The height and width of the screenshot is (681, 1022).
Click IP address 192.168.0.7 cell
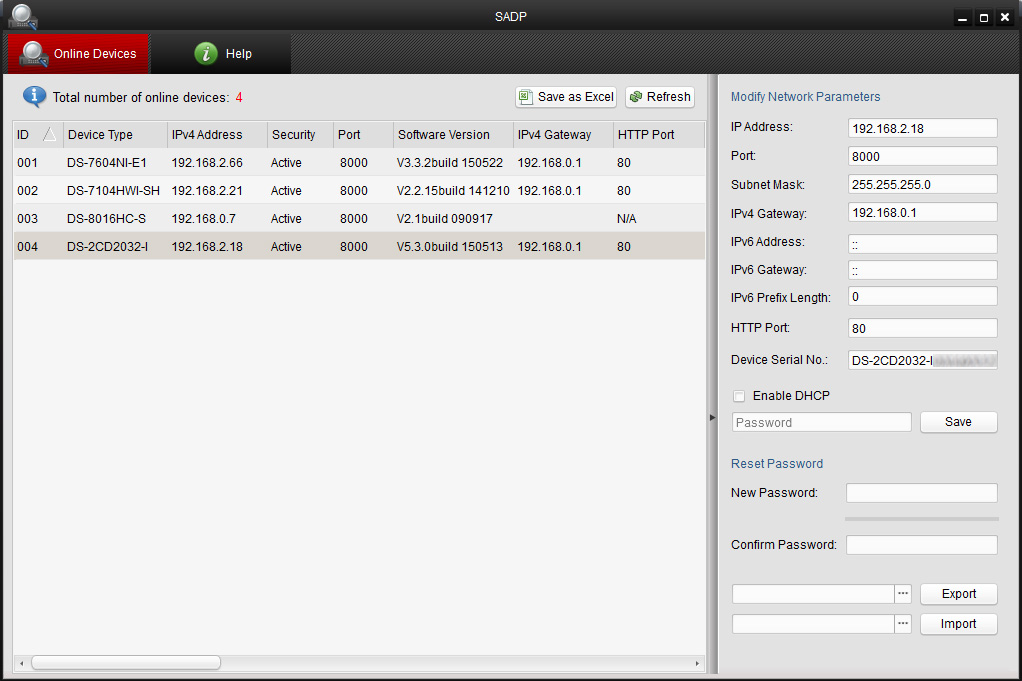click(203, 218)
